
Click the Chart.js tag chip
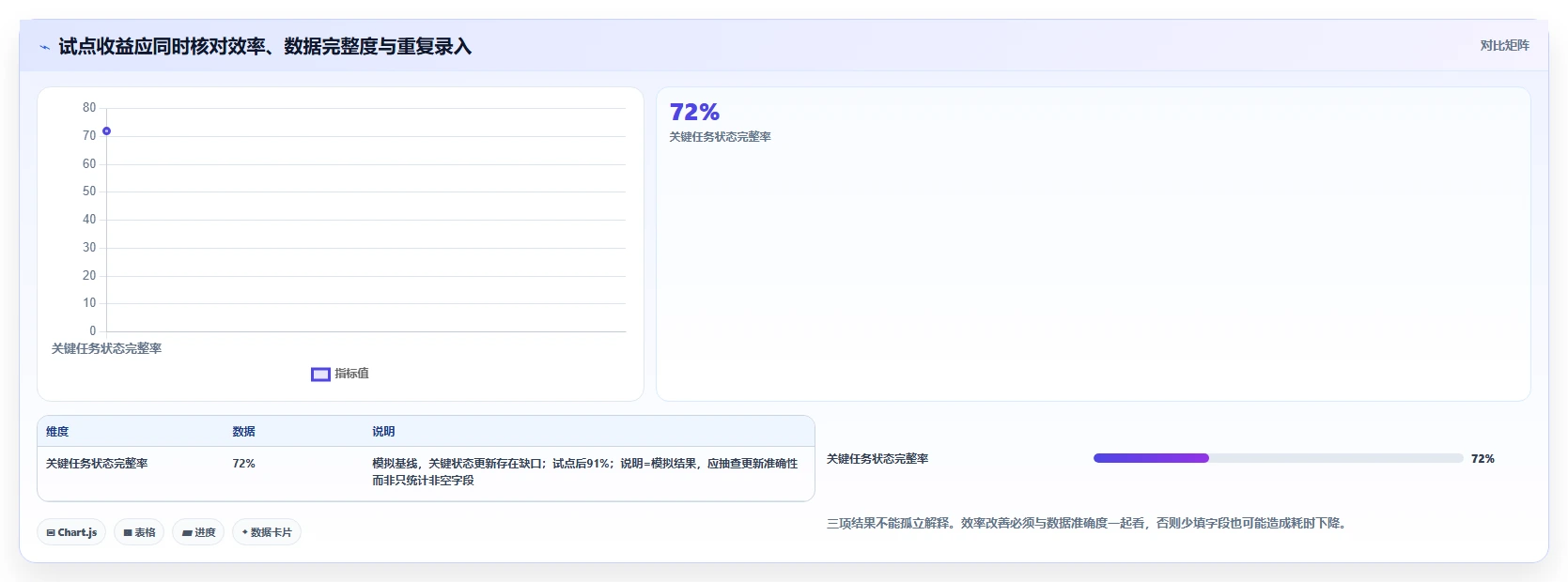71,532
